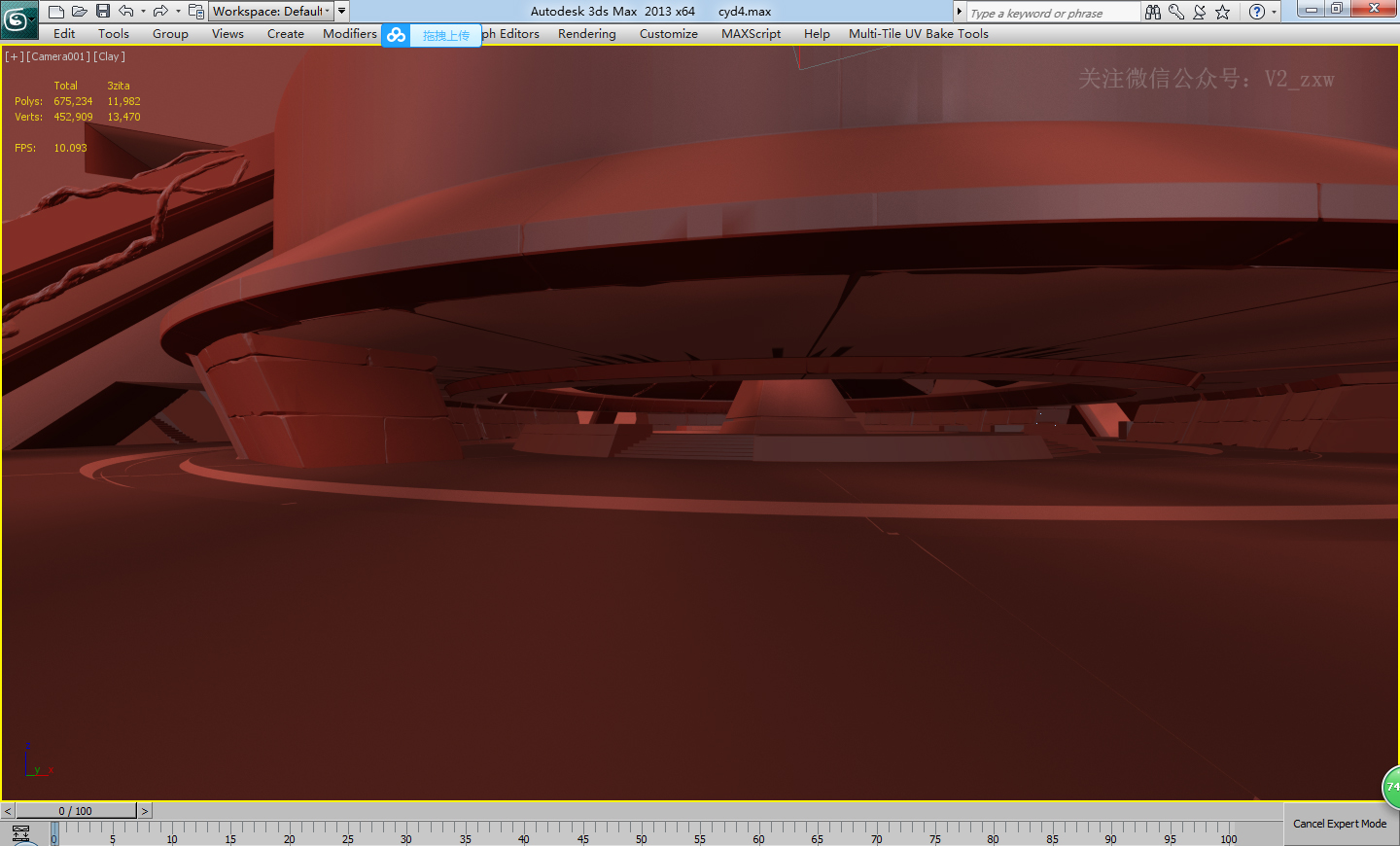Click the FPS value 10.093
The height and width of the screenshot is (846, 1400).
[x=70, y=148]
